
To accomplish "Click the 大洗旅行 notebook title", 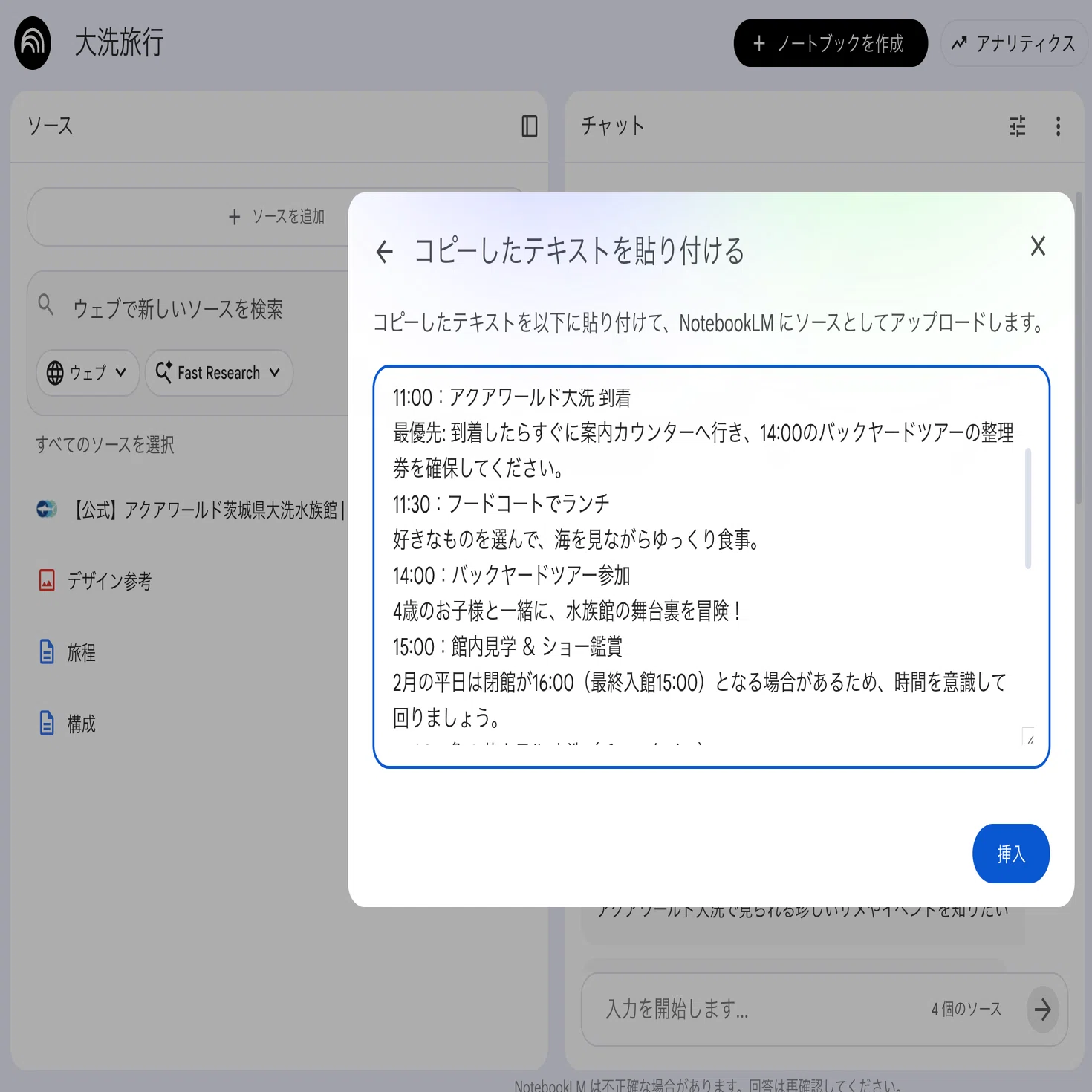I will [x=119, y=43].
